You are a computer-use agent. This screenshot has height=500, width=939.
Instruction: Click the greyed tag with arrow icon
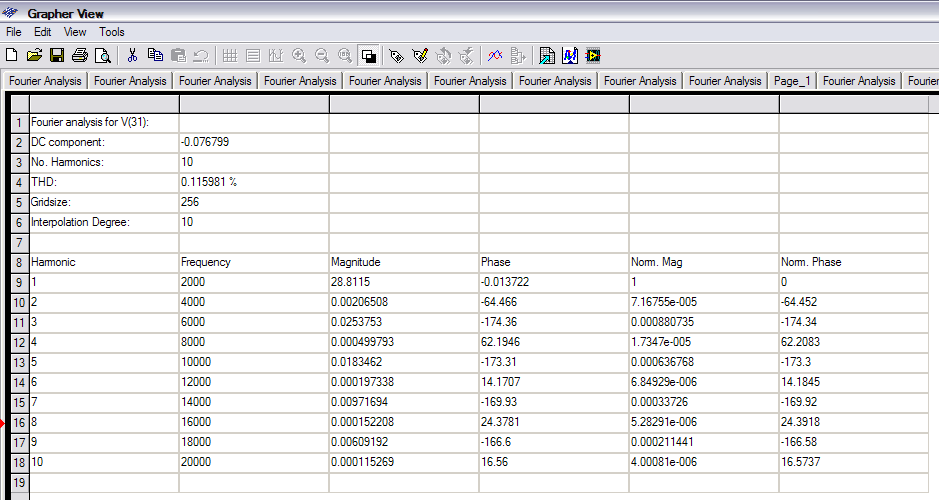466,56
